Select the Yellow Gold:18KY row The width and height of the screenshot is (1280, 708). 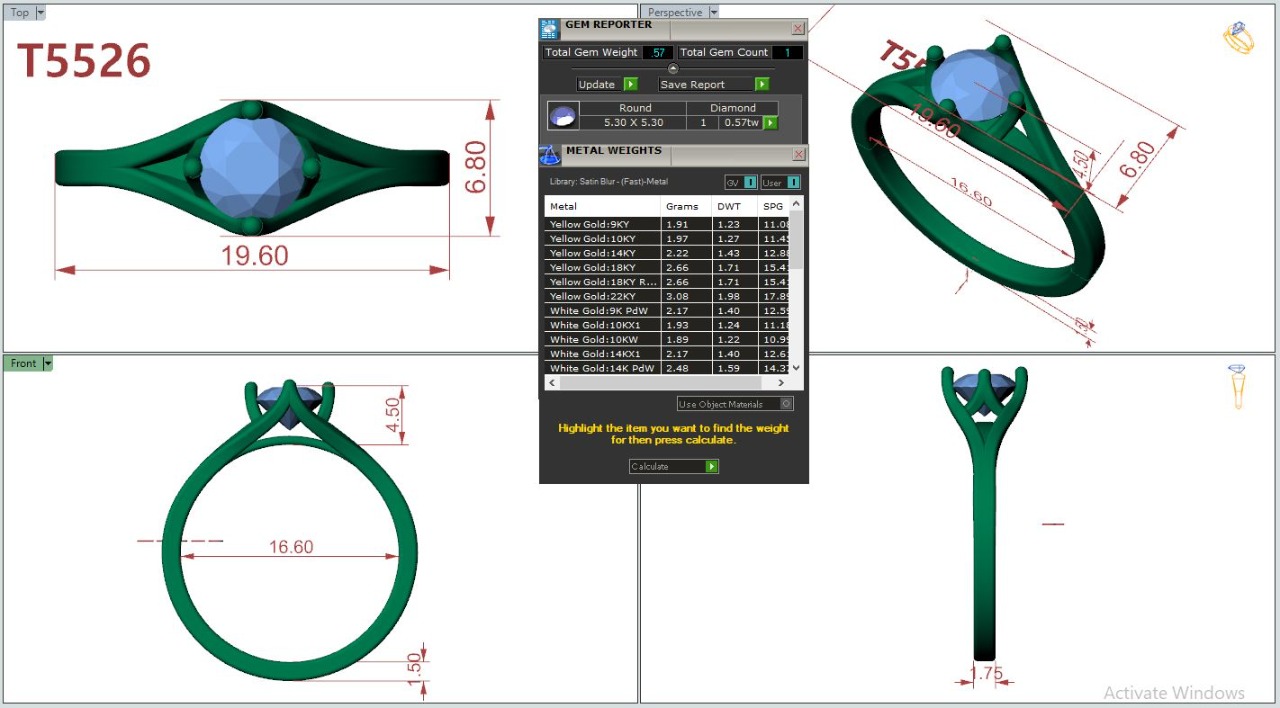[602, 268]
